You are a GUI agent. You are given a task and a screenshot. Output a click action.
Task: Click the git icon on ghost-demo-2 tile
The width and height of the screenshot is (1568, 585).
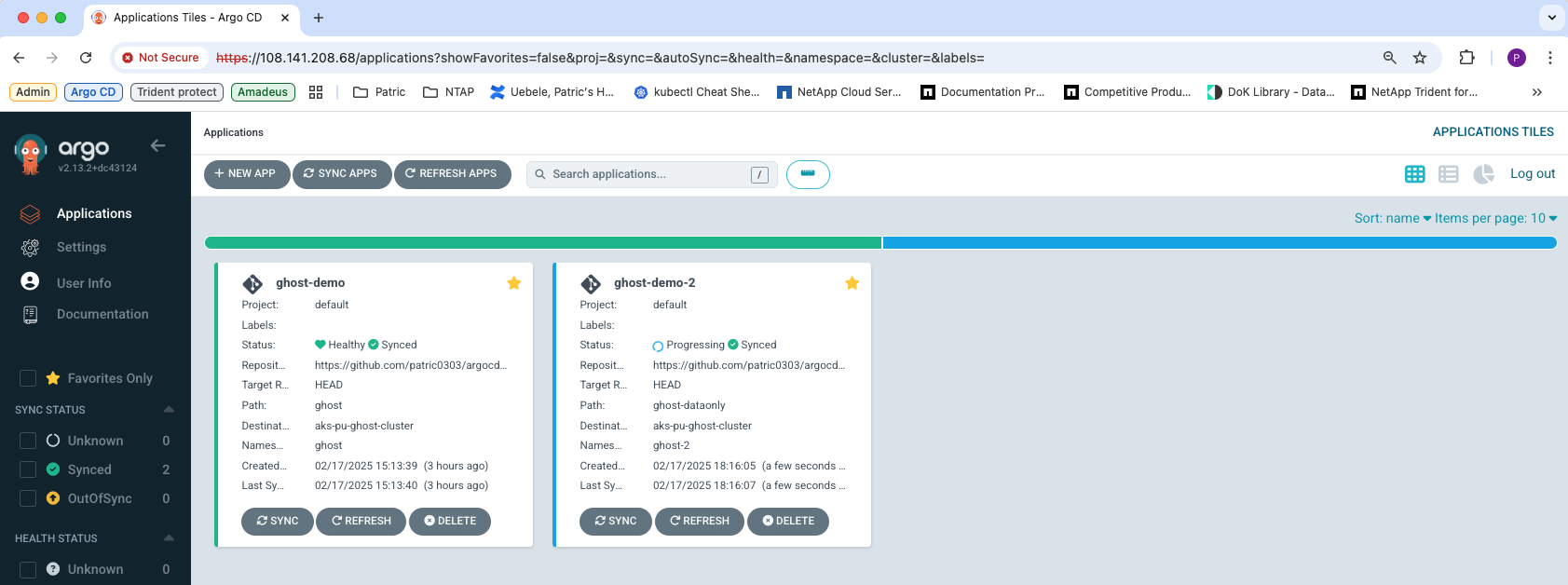[591, 284]
